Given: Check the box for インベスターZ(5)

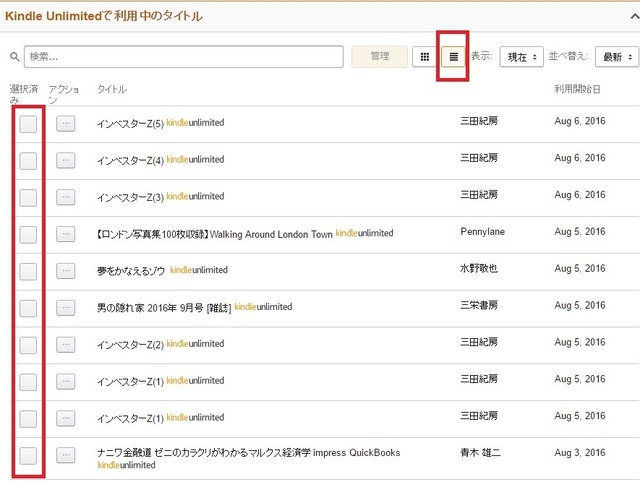Looking at the screenshot, I should [x=28, y=124].
